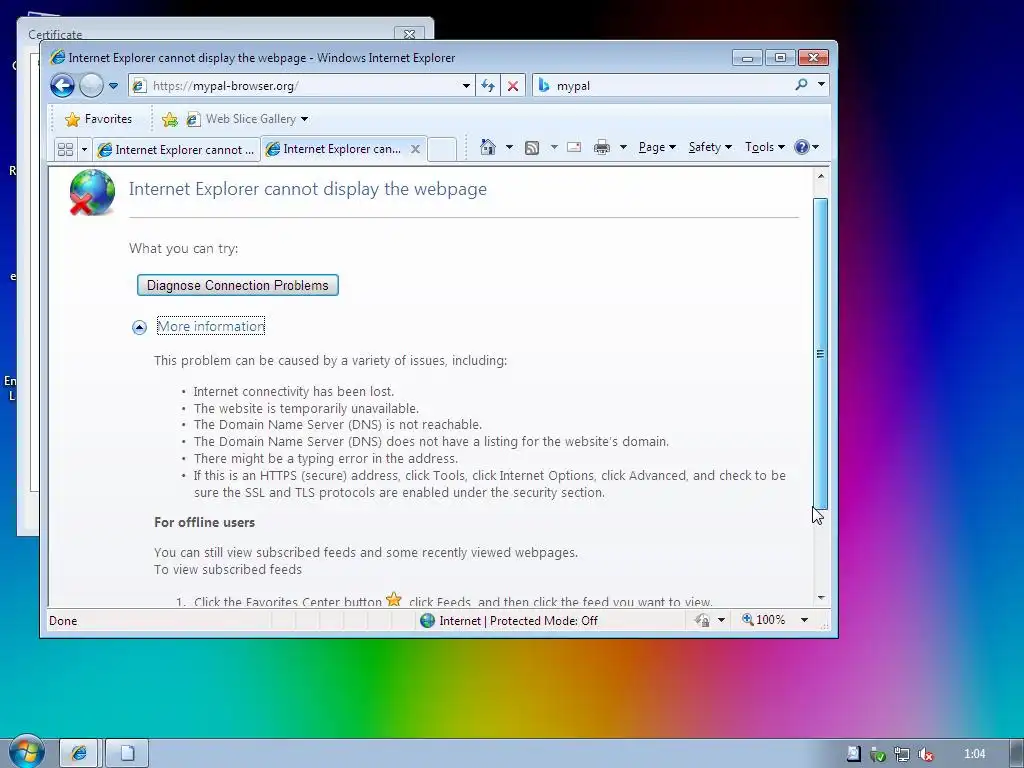Open the Safety menu

710,147
